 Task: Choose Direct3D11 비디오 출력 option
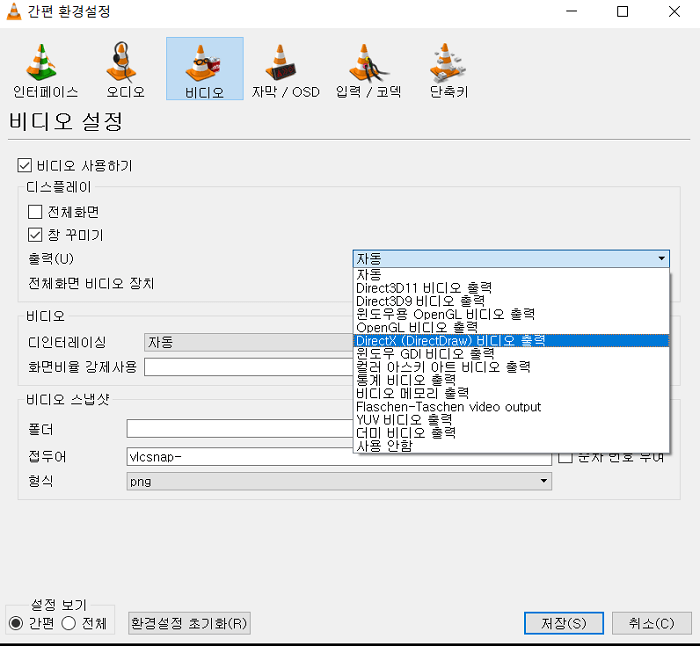click(511, 288)
